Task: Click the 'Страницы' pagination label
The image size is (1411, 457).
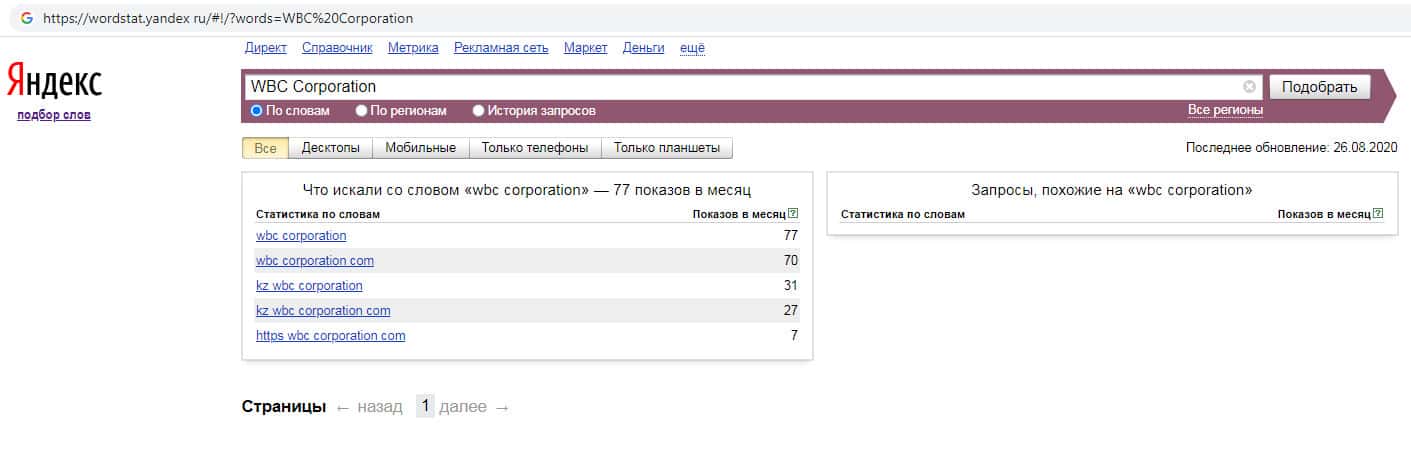Action: [284, 407]
